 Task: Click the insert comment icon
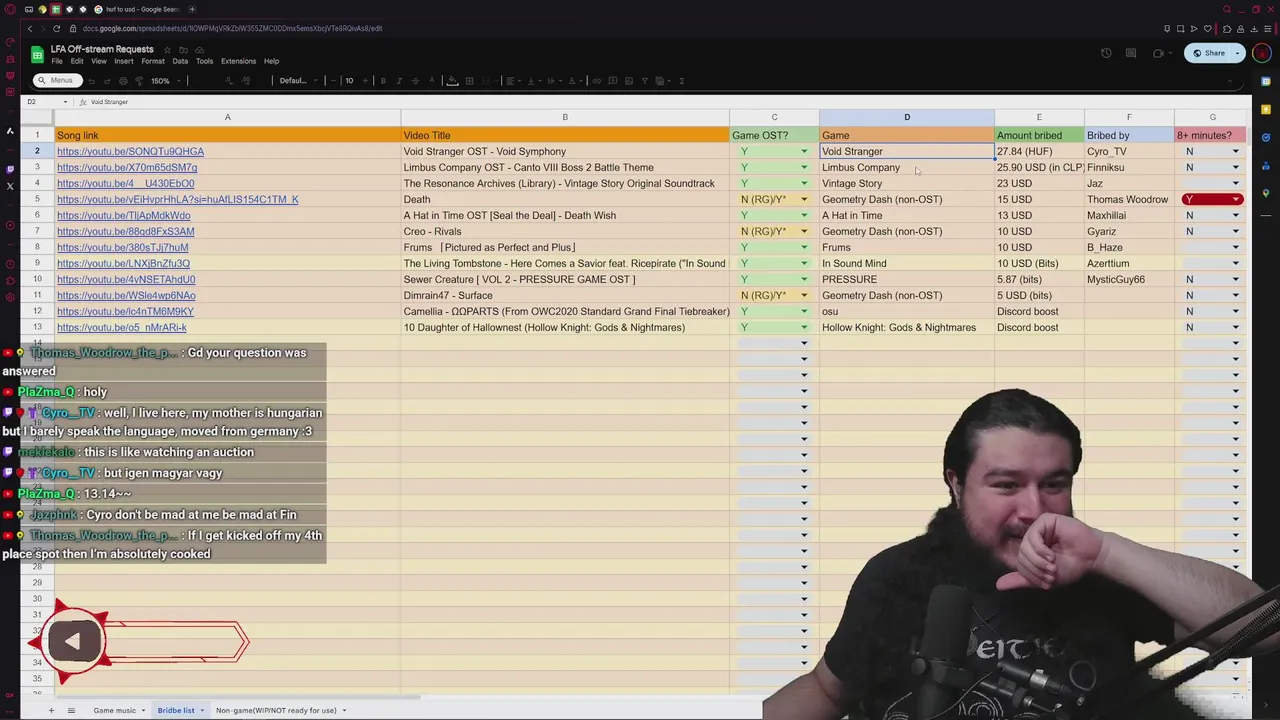(613, 80)
